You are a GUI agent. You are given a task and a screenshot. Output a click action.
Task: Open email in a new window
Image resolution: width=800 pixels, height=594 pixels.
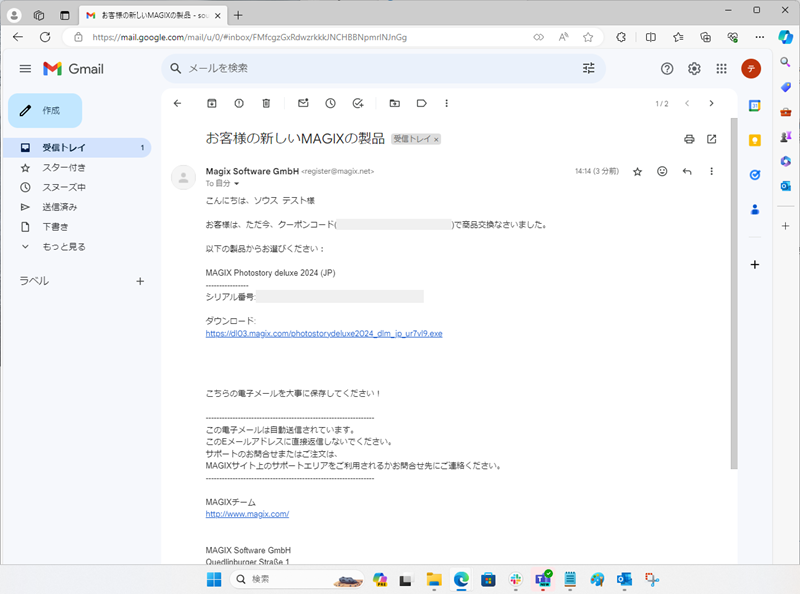(712, 139)
